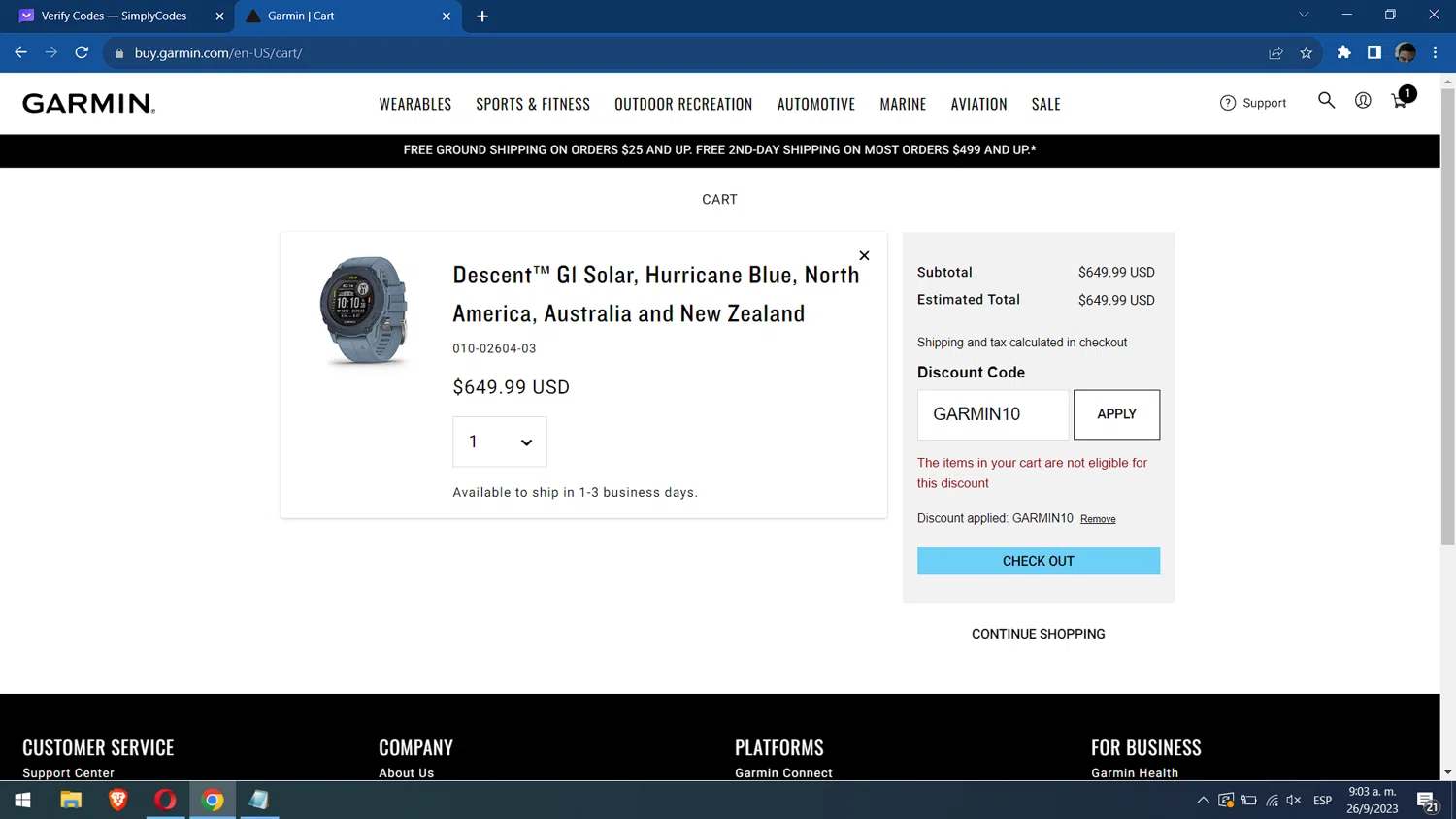1456x819 pixels.
Task: Open Chrome profile avatar
Action: click(x=1405, y=52)
